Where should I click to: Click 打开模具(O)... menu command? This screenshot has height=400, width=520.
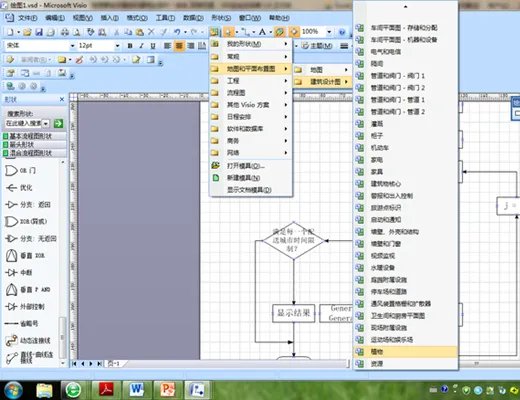coord(251,166)
